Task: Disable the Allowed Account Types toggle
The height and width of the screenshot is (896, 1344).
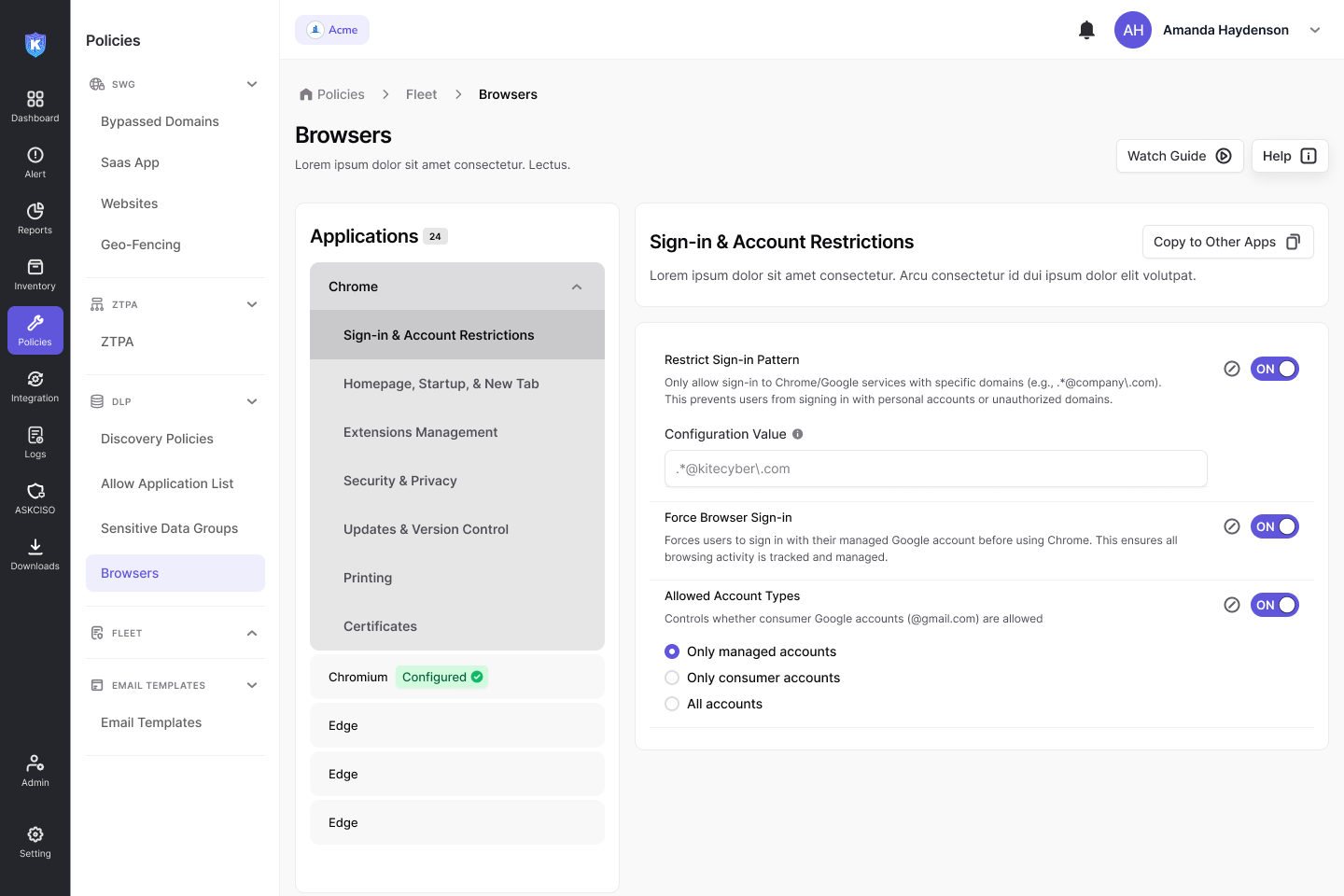Action: point(1274,605)
